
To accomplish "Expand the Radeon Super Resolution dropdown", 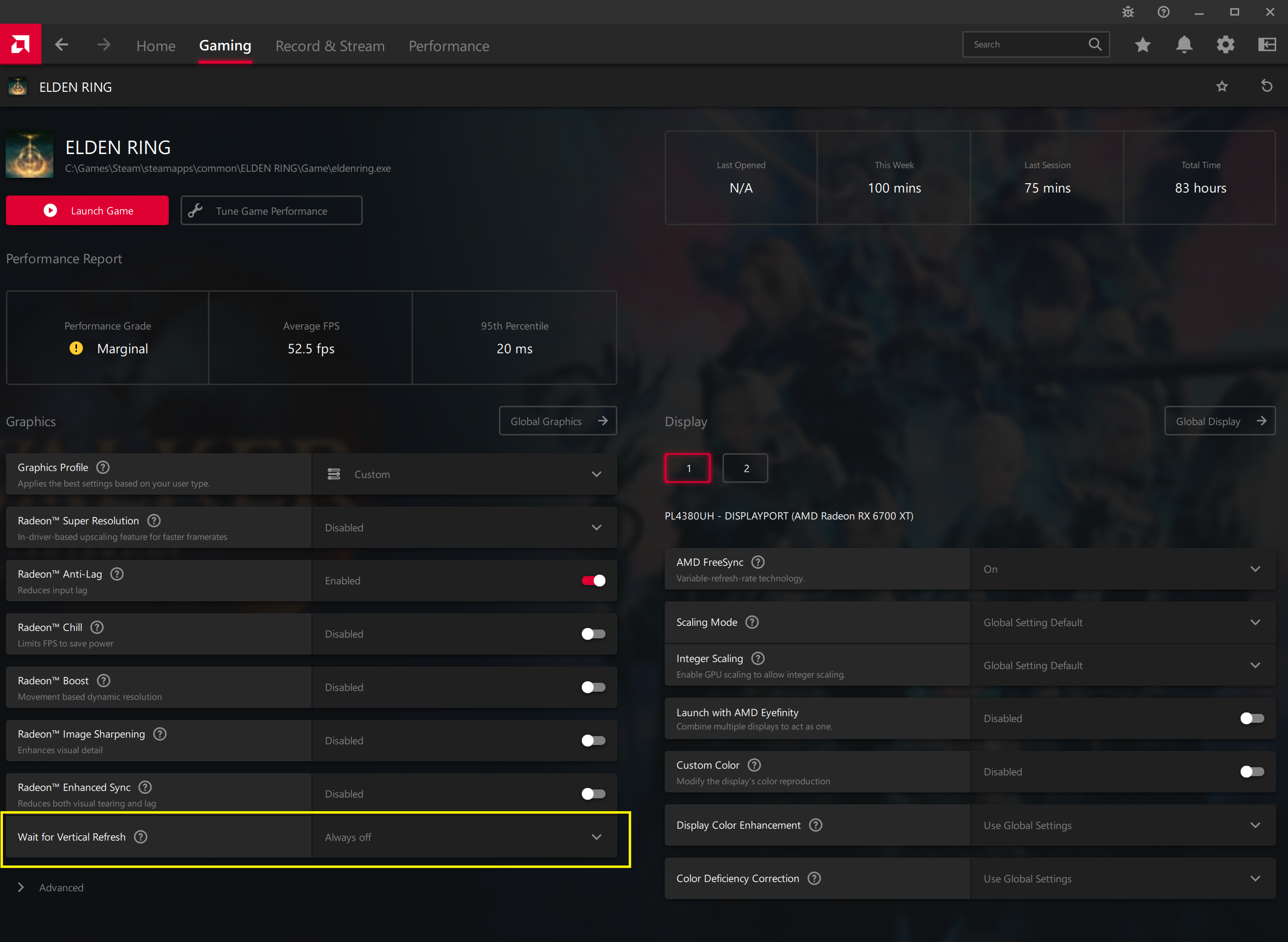I will click(597, 527).
